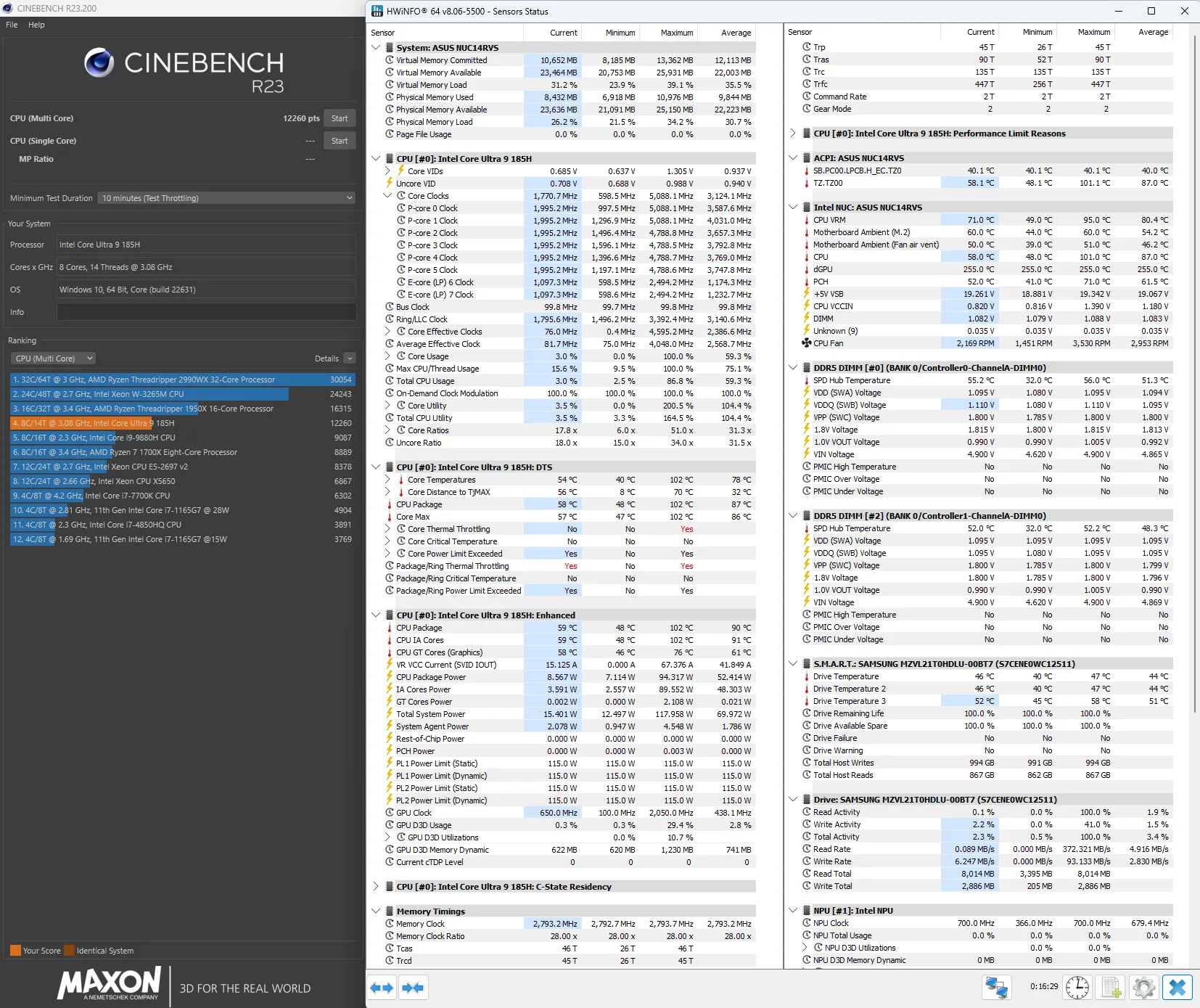The image size is (1200, 1008).
Task: Select the Core i7-7700K ranking row
Action: 181,496
